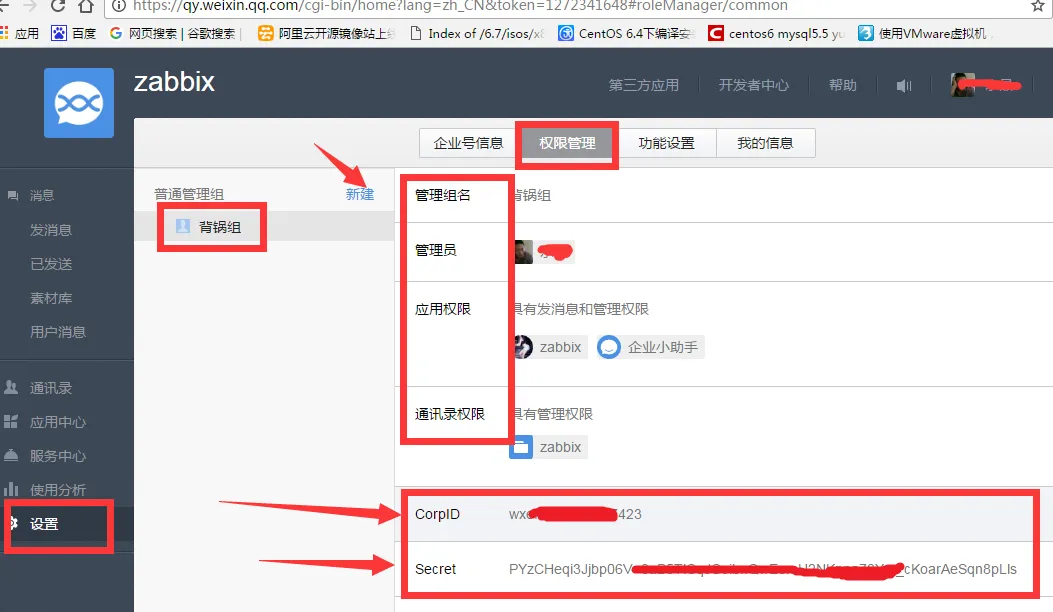Viewport: 1053px width, 612px height.
Task: Click the zabbix folder under 通讯录权限
Action: pyautogui.click(x=548, y=447)
